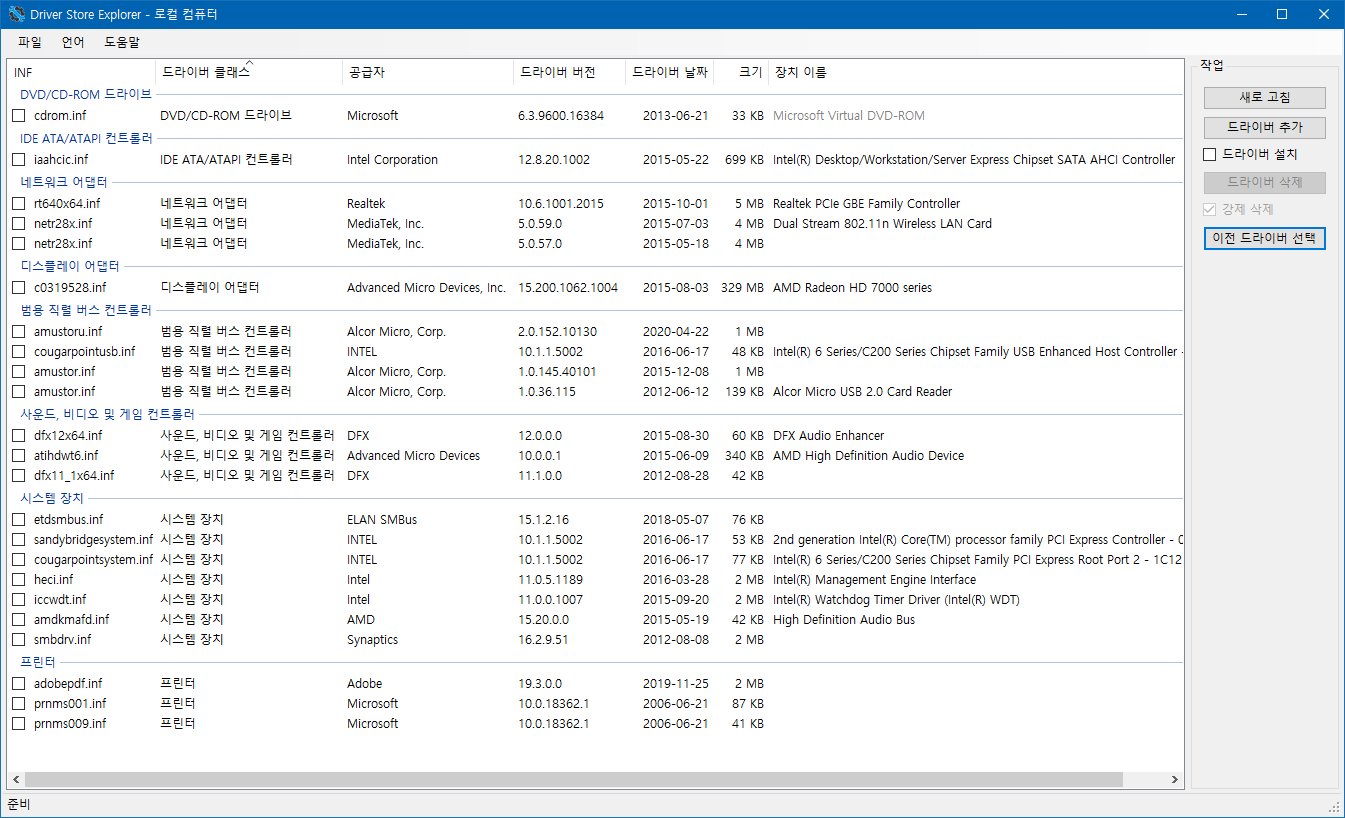Check the box for cdrom.inf
Image resolution: width=1345 pixels, height=818 pixels.
point(19,116)
